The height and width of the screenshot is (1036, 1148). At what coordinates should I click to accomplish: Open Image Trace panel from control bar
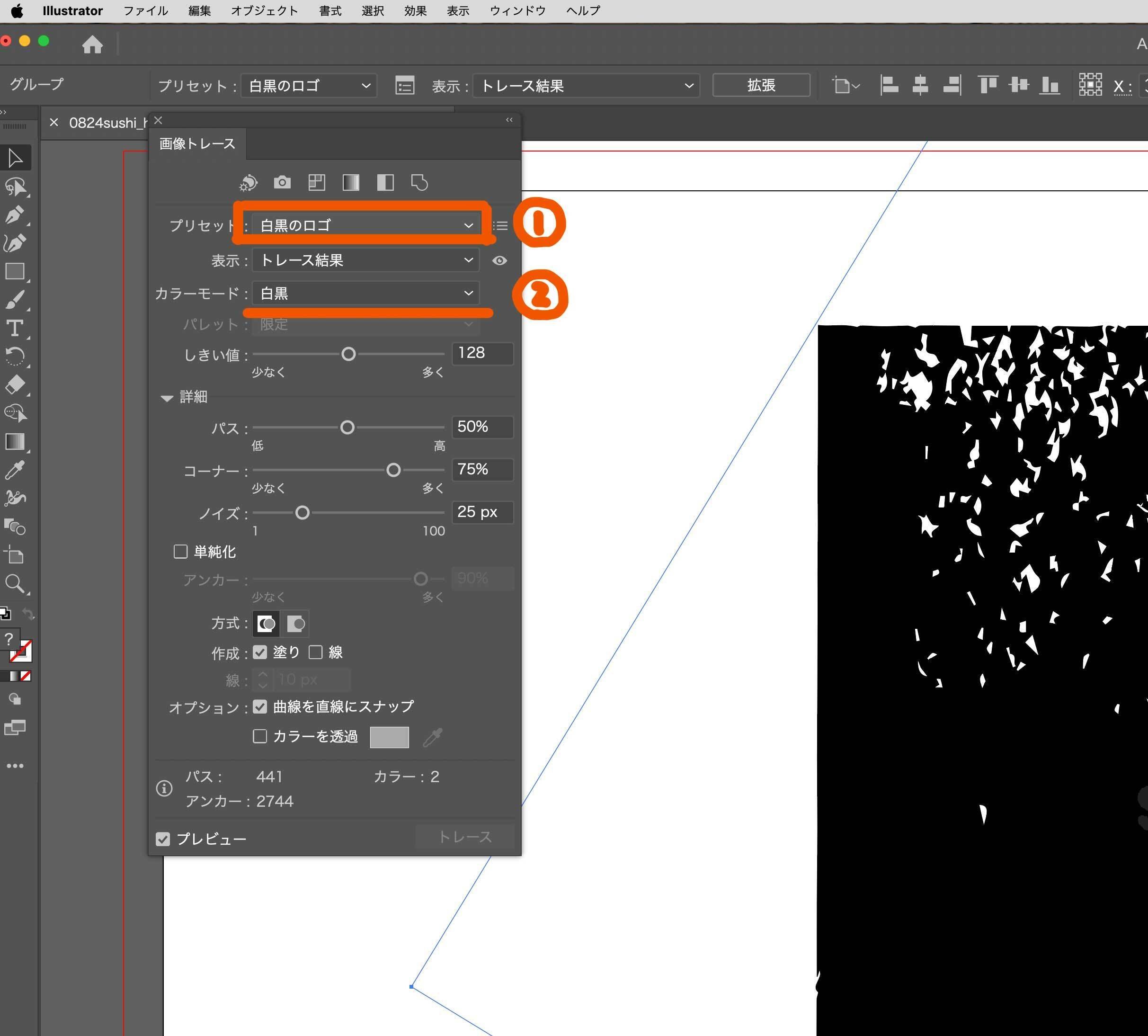tap(405, 86)
